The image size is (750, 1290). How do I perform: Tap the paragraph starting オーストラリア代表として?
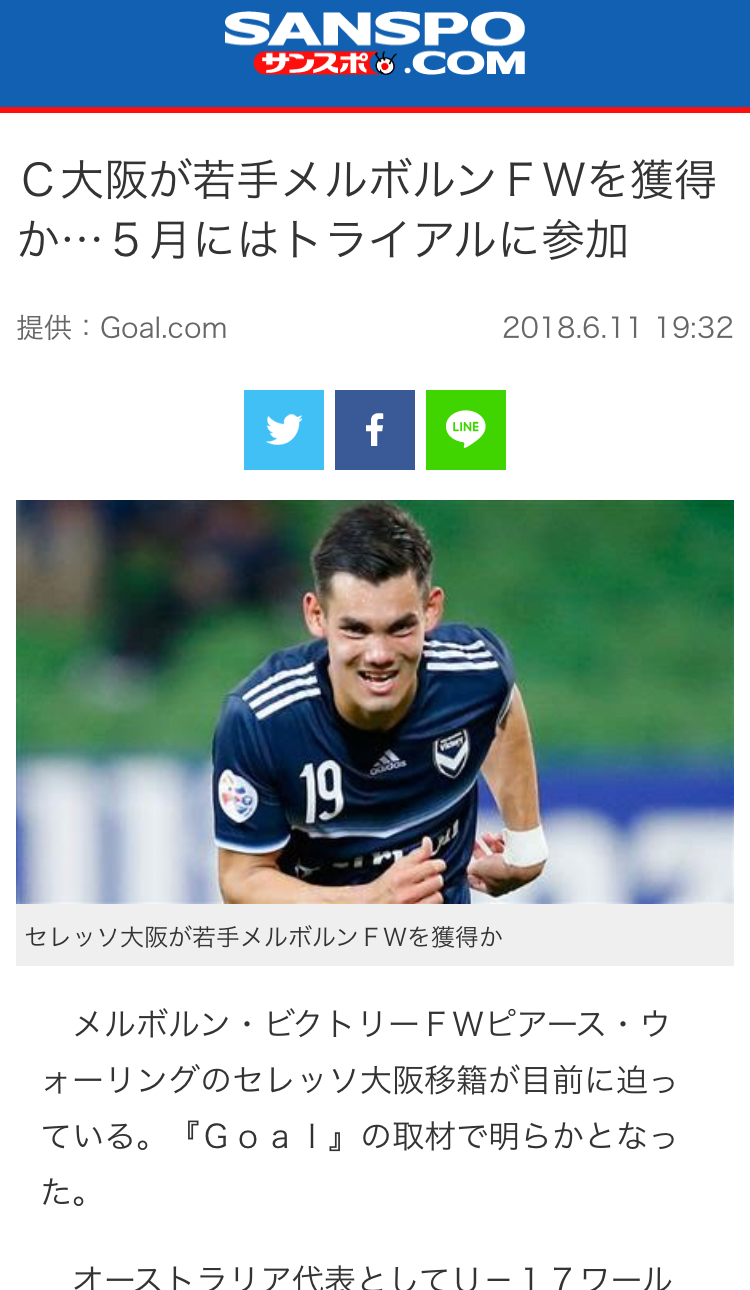point(372,1277)
